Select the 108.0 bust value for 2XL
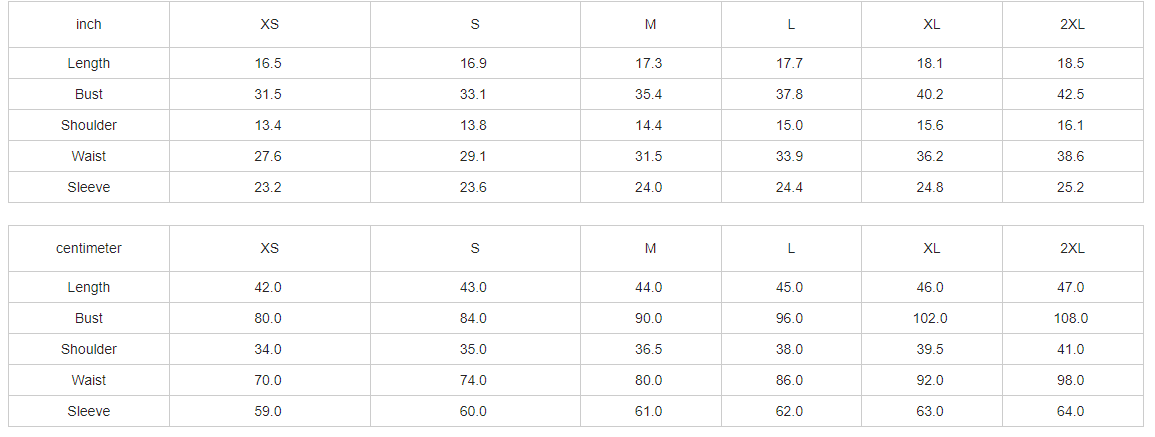The height and width of the screenshot is (437, 1155). point(1072,318)
